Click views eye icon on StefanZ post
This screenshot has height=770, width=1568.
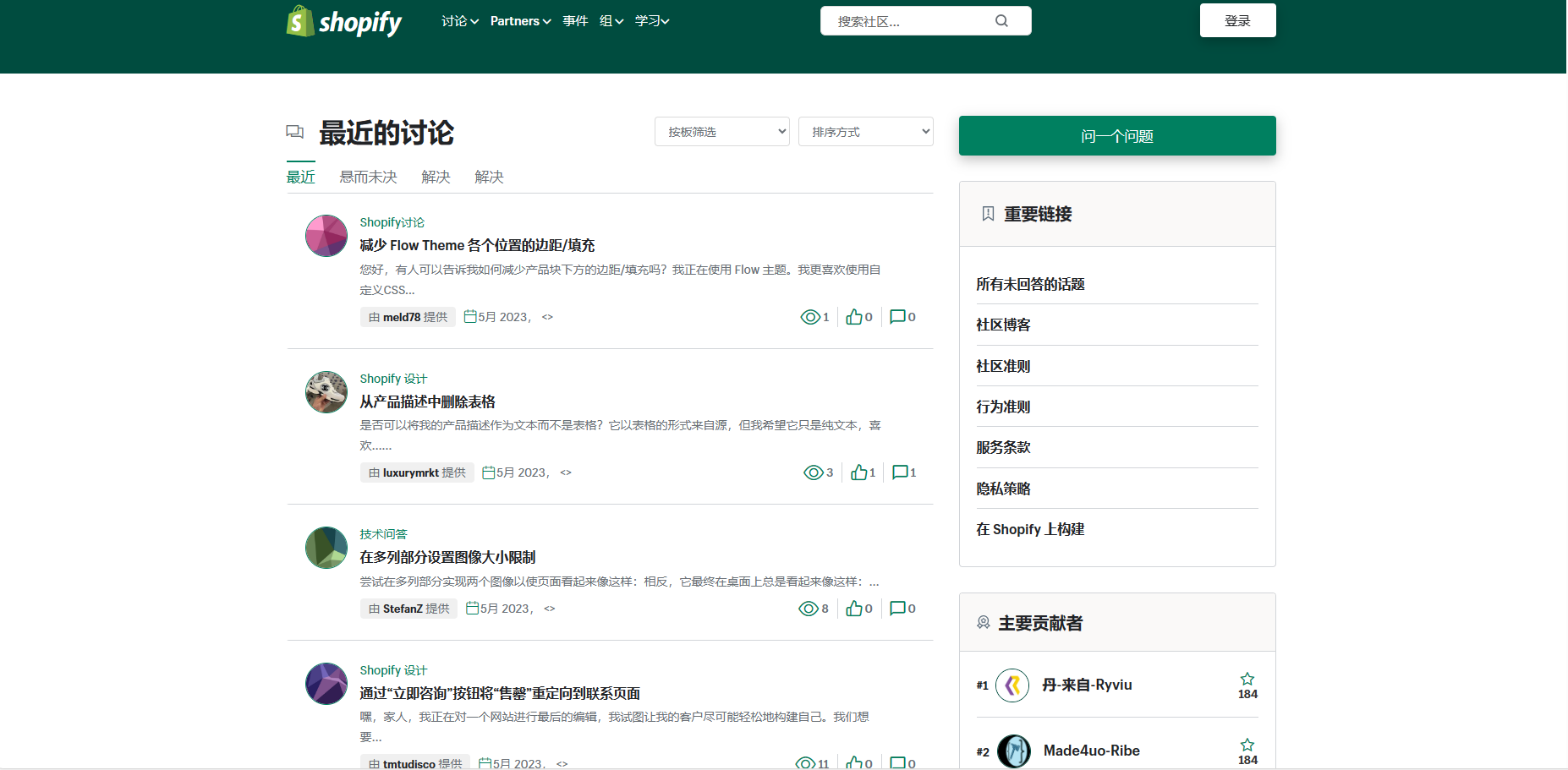coord(809,609)
